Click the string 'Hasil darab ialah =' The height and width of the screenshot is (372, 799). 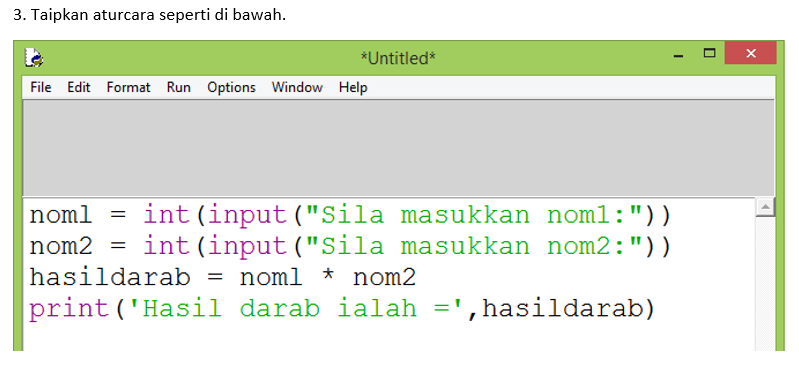297,309
